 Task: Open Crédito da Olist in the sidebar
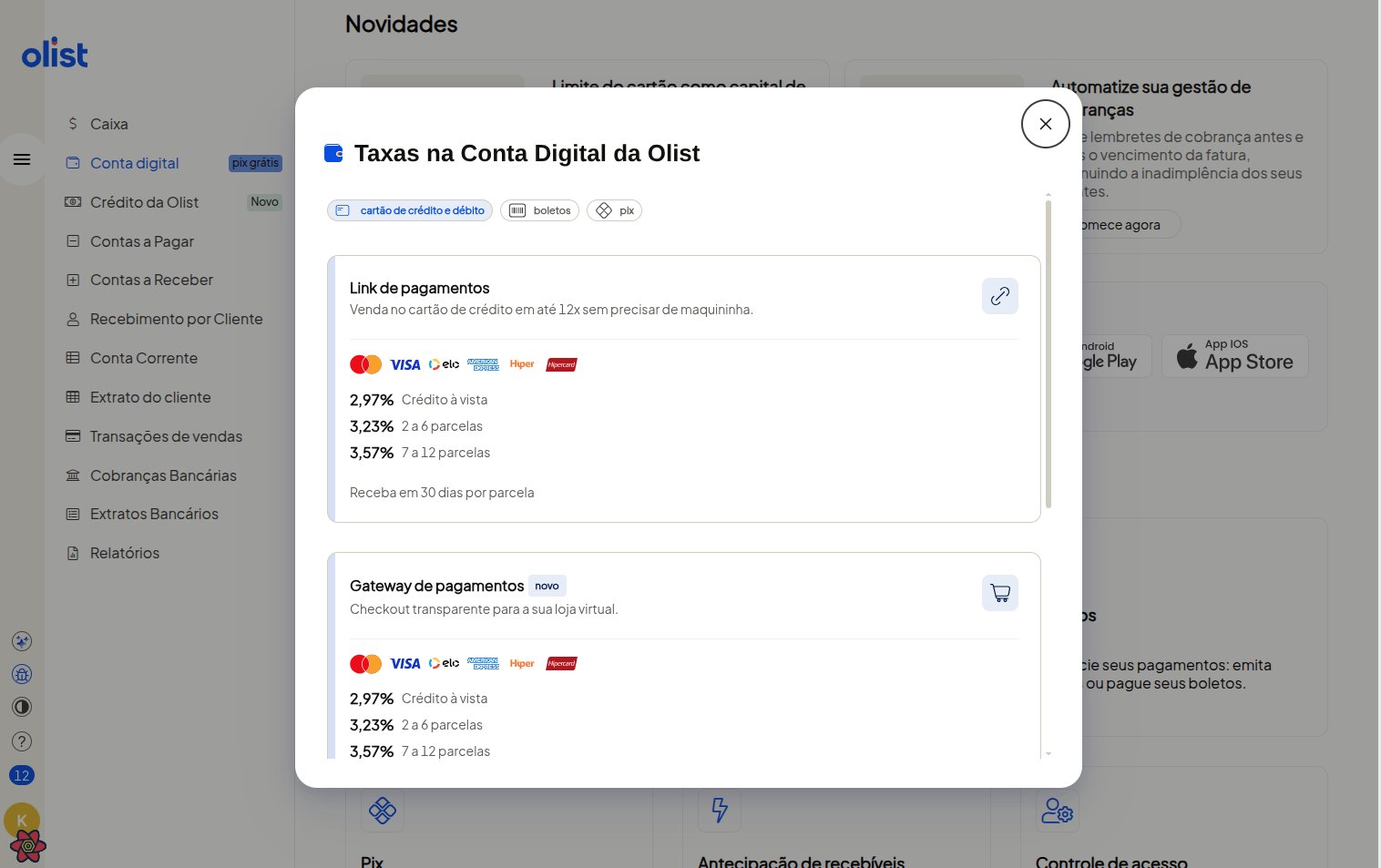144,202
